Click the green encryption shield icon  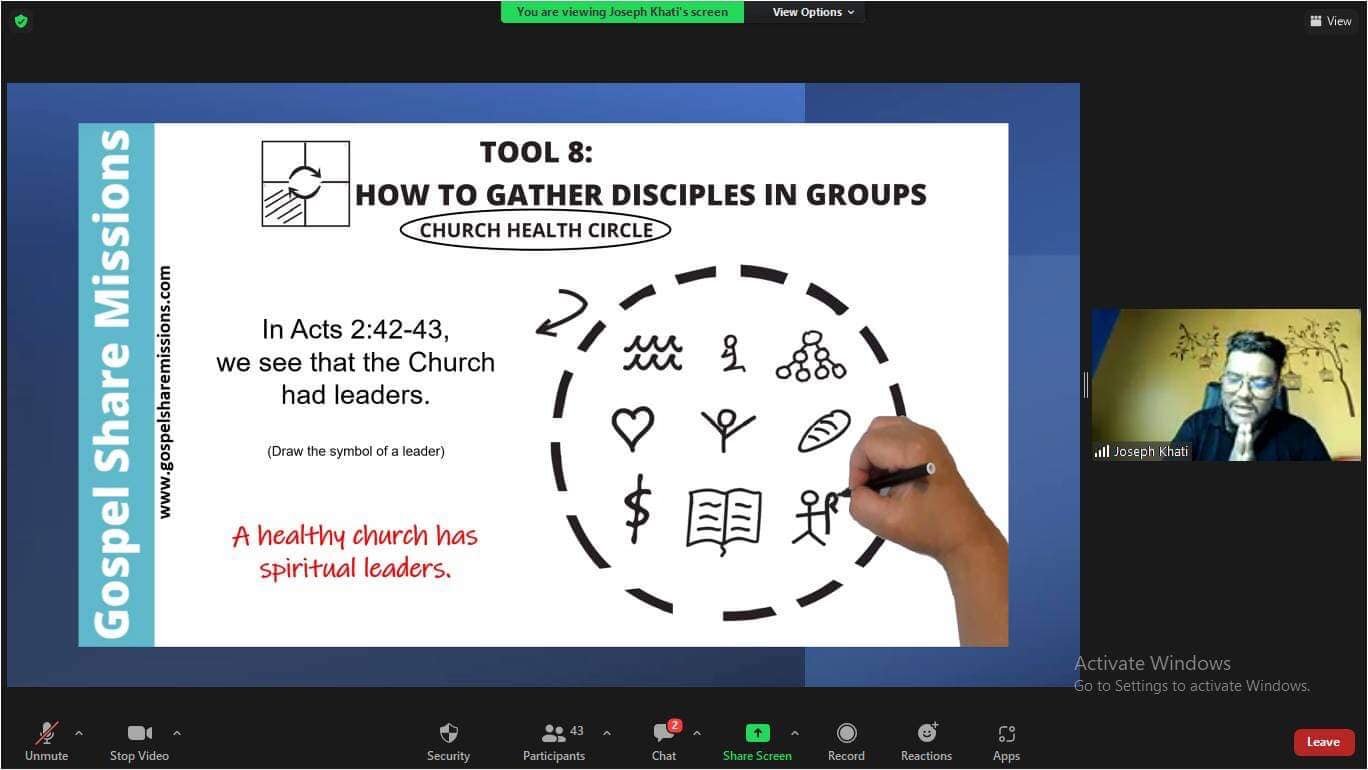click(21, 21)
